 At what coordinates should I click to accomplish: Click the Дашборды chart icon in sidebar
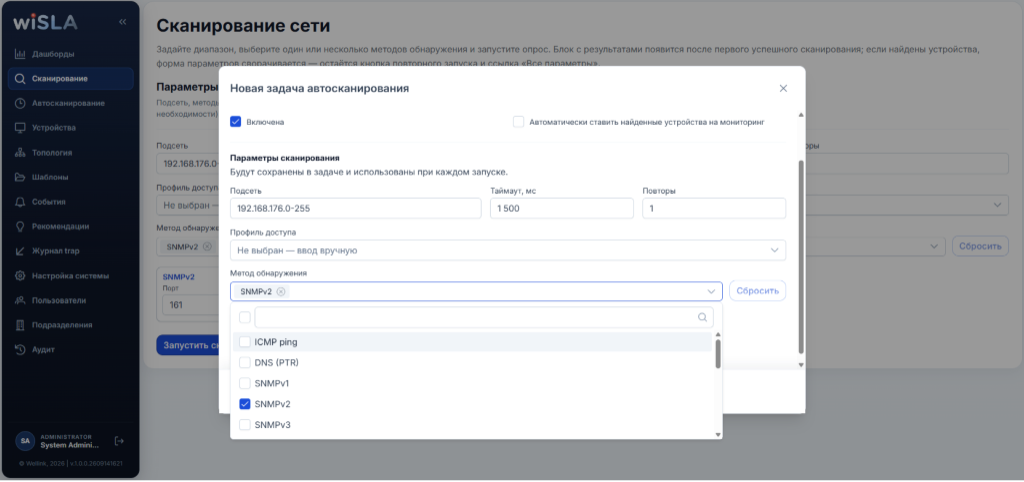click(20, 54)
